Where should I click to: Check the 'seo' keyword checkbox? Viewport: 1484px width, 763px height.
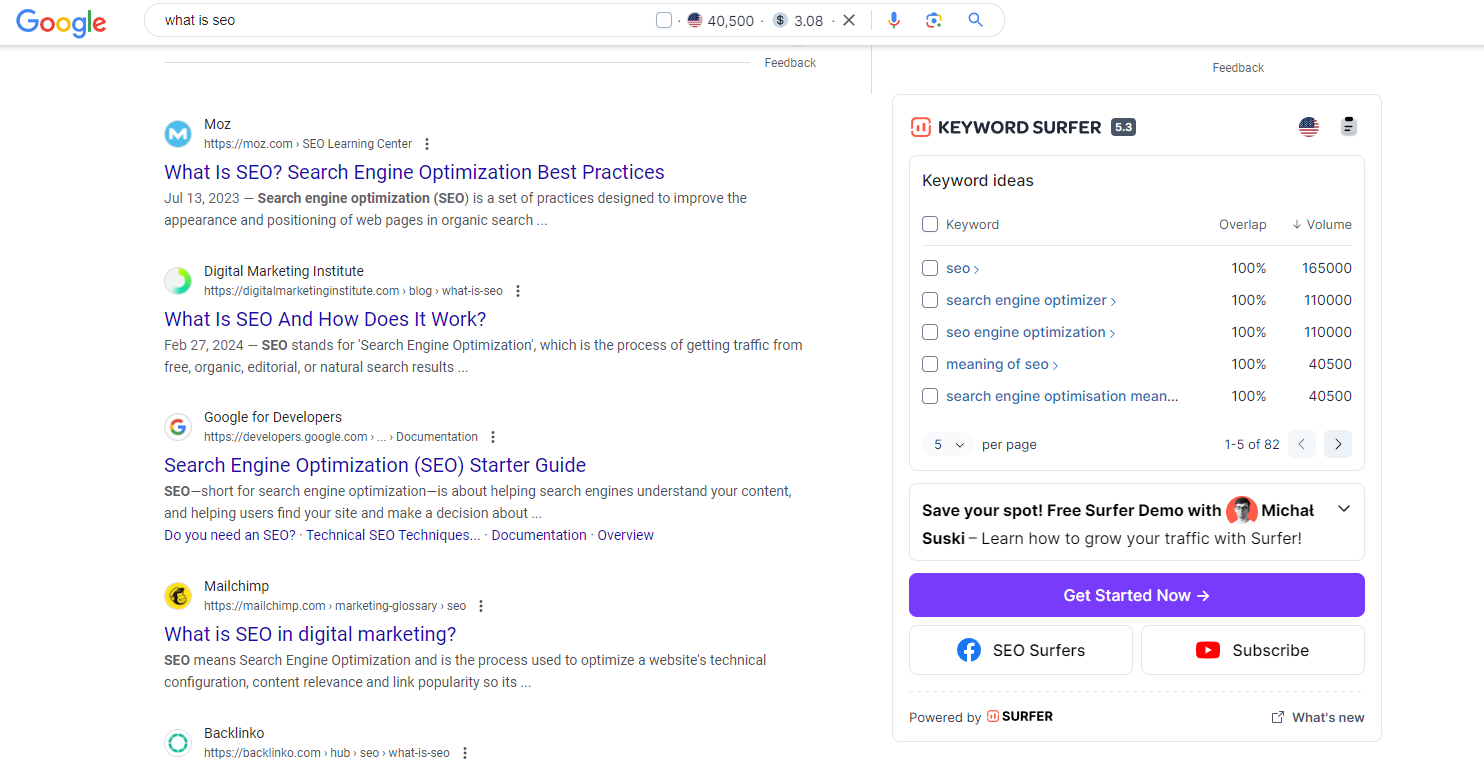point(930,268)
